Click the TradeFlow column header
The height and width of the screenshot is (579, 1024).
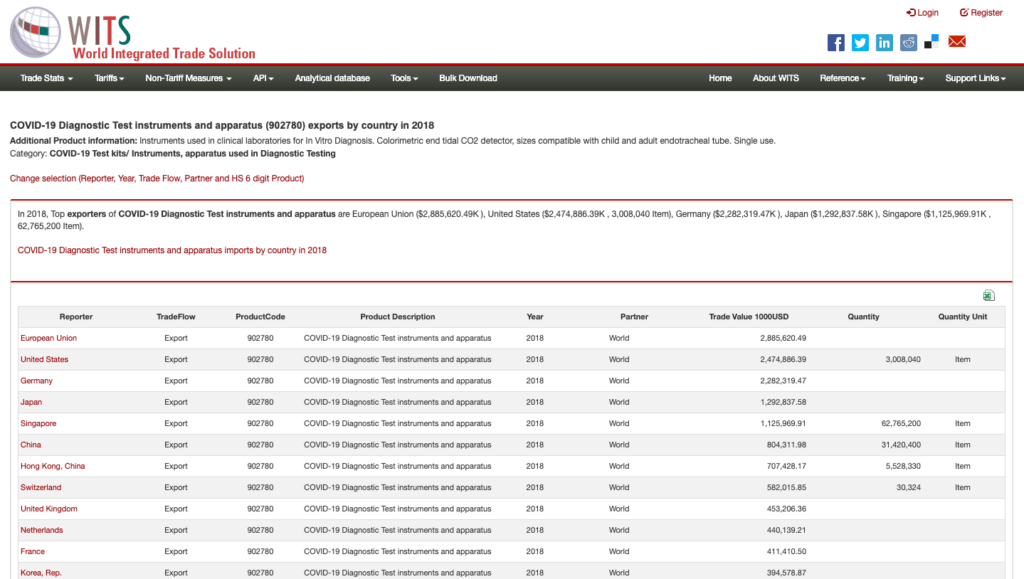[176, 317]
